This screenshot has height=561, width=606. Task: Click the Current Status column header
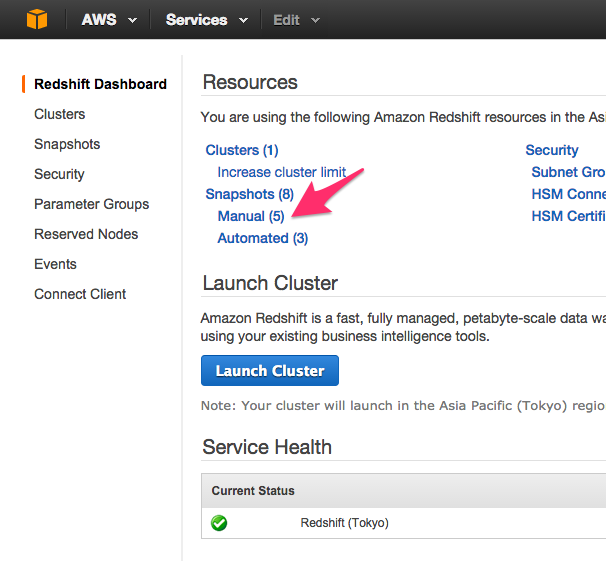pyautogui.click(x=253, y=491)
